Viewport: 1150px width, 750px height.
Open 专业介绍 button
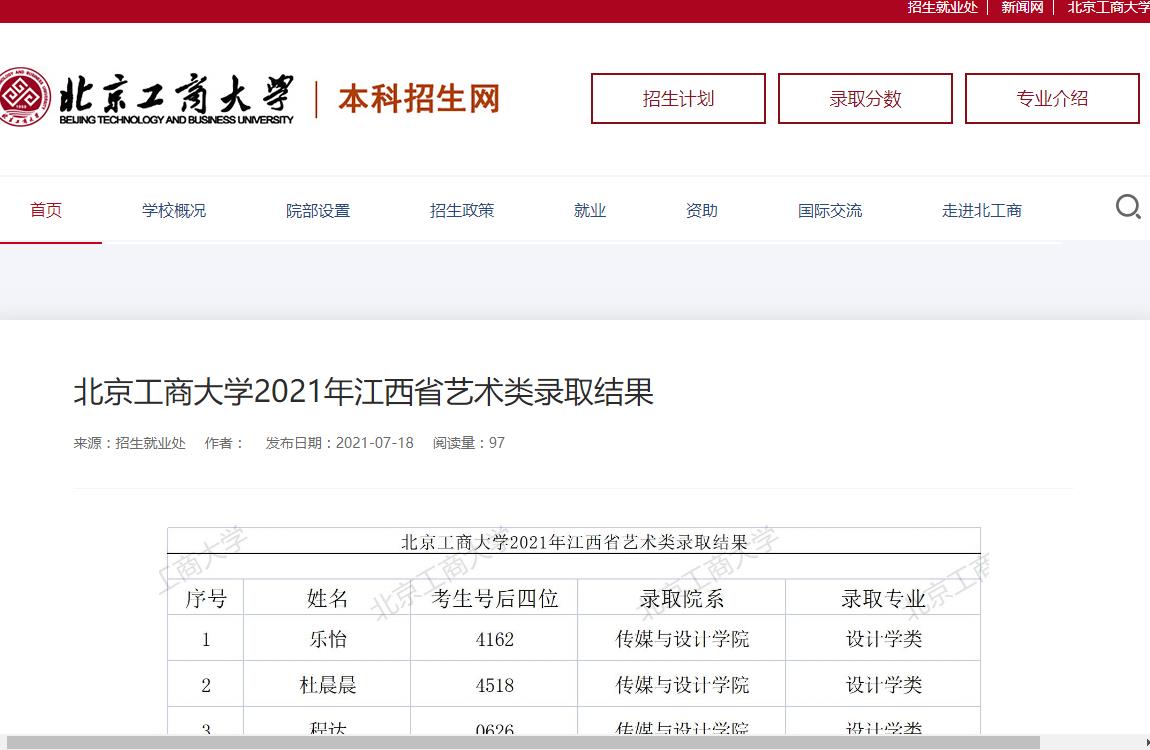[1052, 98]
